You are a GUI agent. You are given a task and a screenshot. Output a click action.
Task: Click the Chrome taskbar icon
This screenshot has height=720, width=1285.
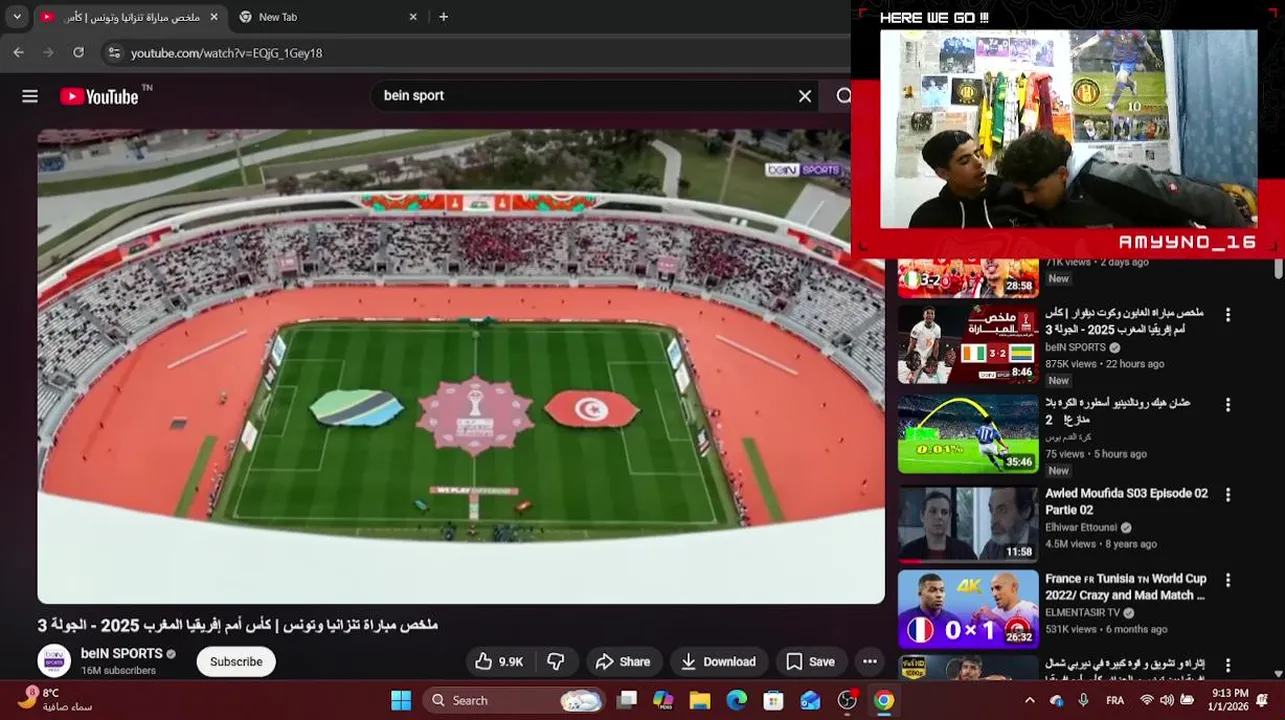pyautogui.click(x=884, y=700)
